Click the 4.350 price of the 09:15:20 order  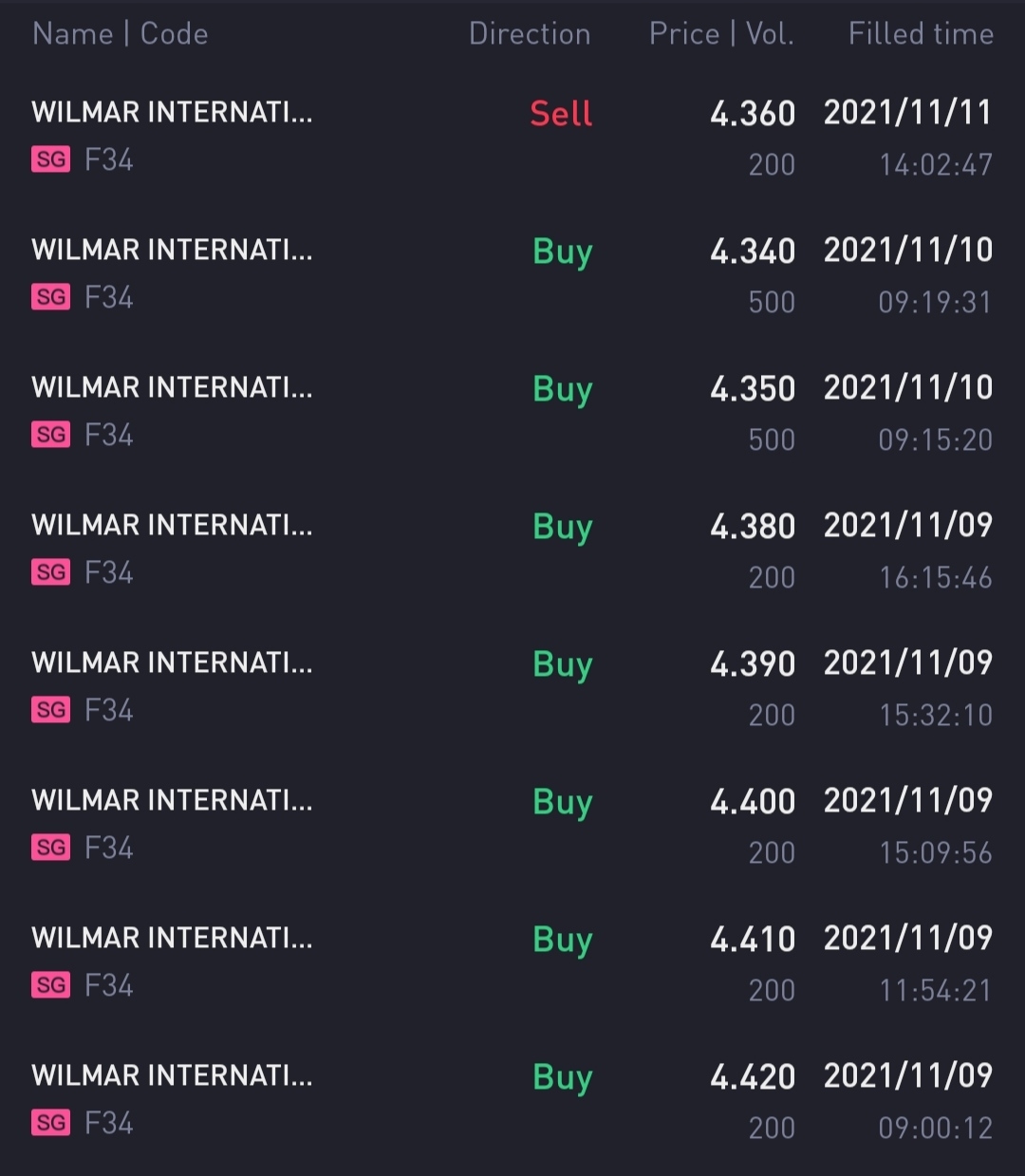(753, 389)
